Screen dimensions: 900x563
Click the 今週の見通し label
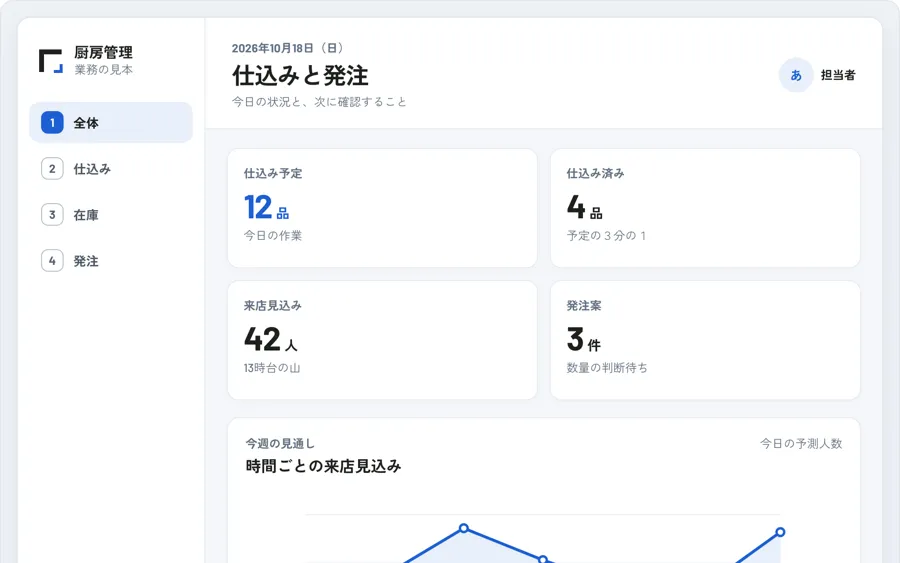[280, 444]
